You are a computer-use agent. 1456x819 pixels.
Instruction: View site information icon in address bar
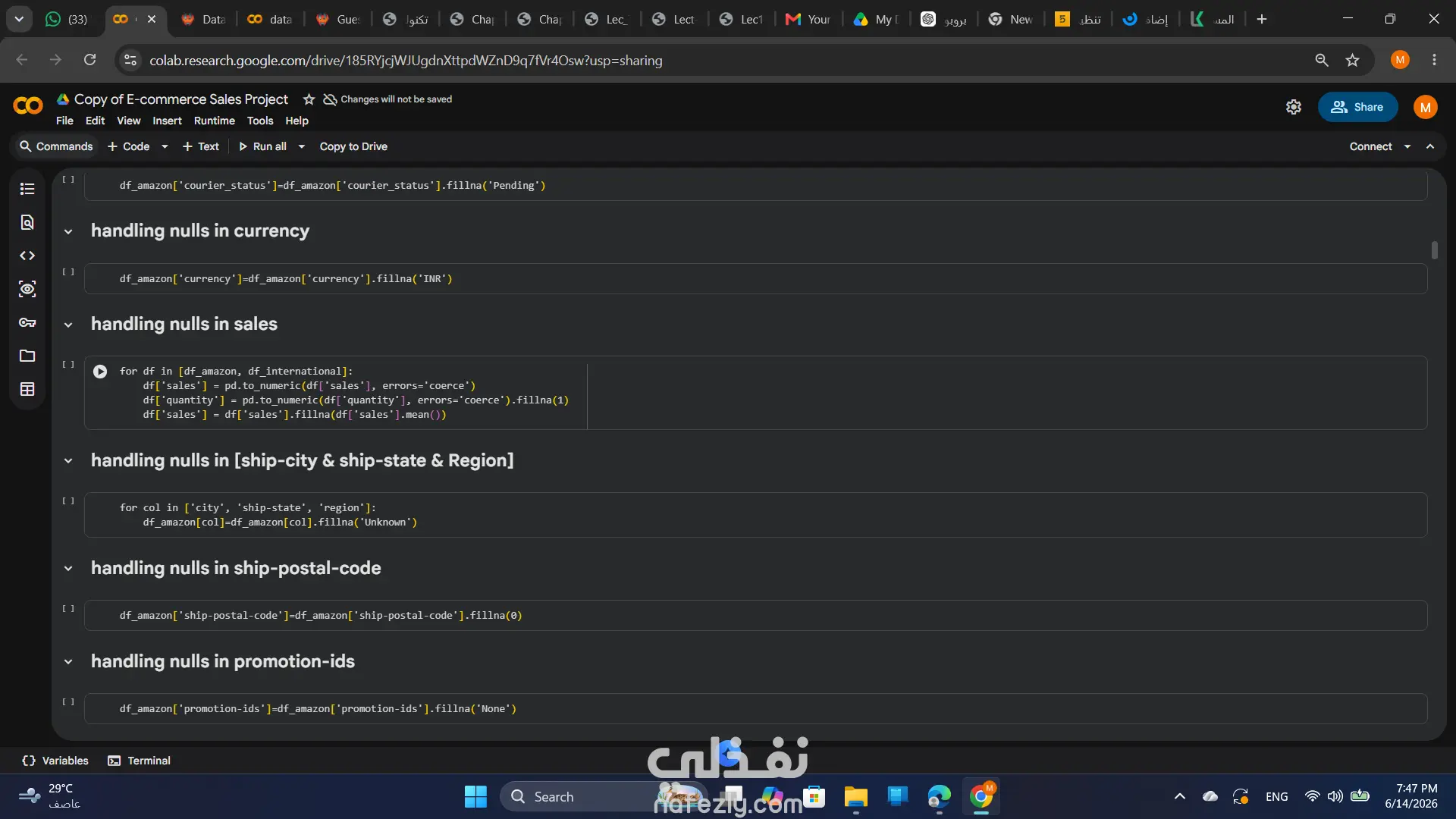(130, 60)
